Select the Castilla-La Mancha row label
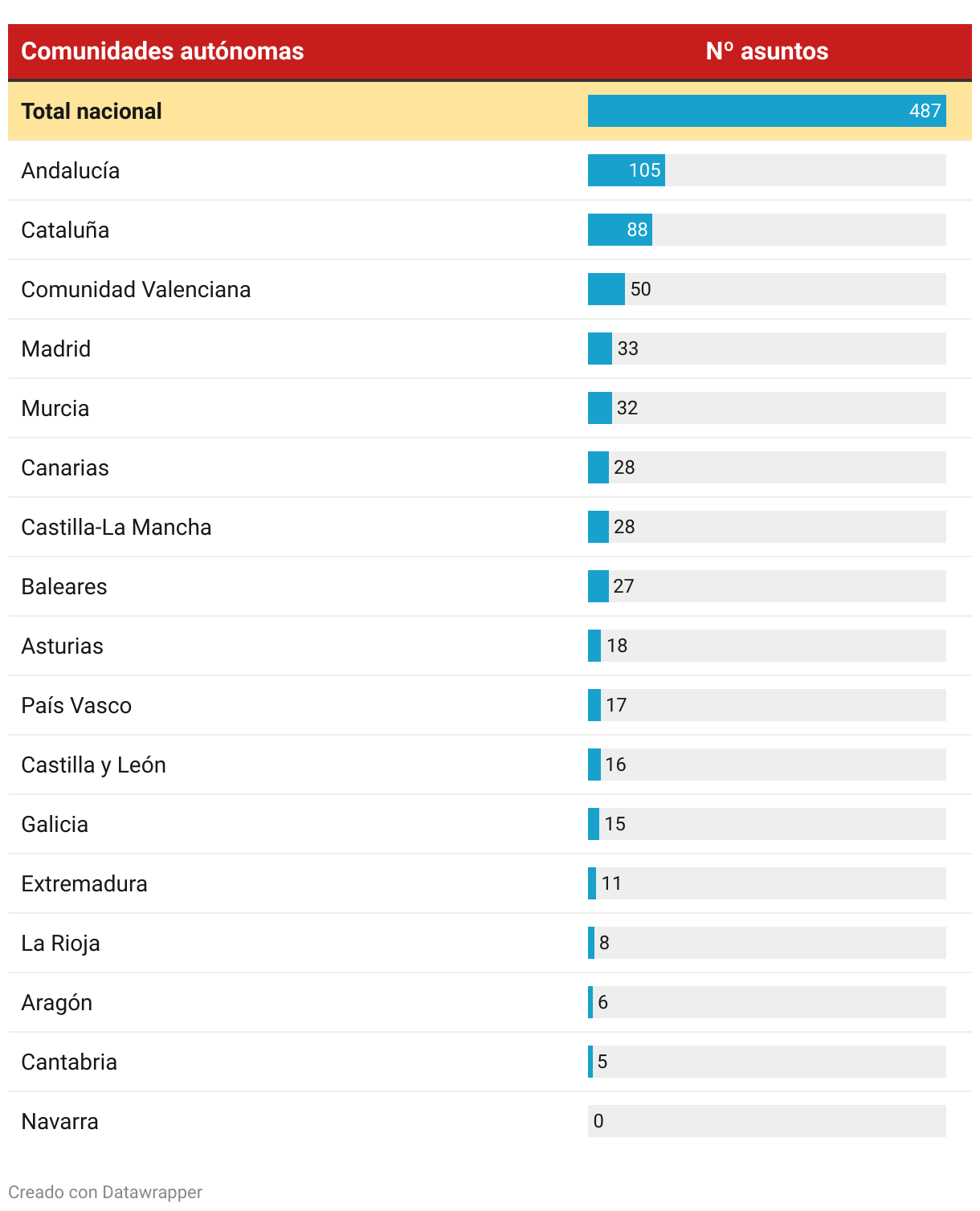This screenshot has width=980, height=1211. pos(116,527)
